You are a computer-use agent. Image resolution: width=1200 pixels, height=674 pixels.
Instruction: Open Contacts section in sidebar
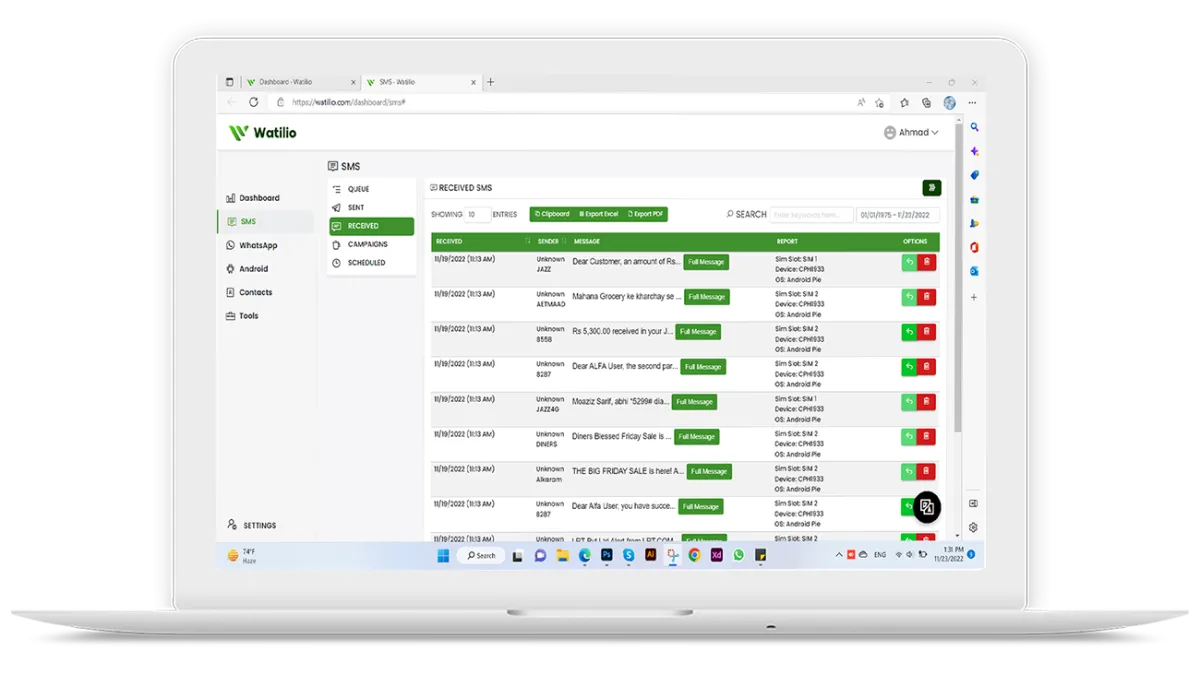pos(249,292)
